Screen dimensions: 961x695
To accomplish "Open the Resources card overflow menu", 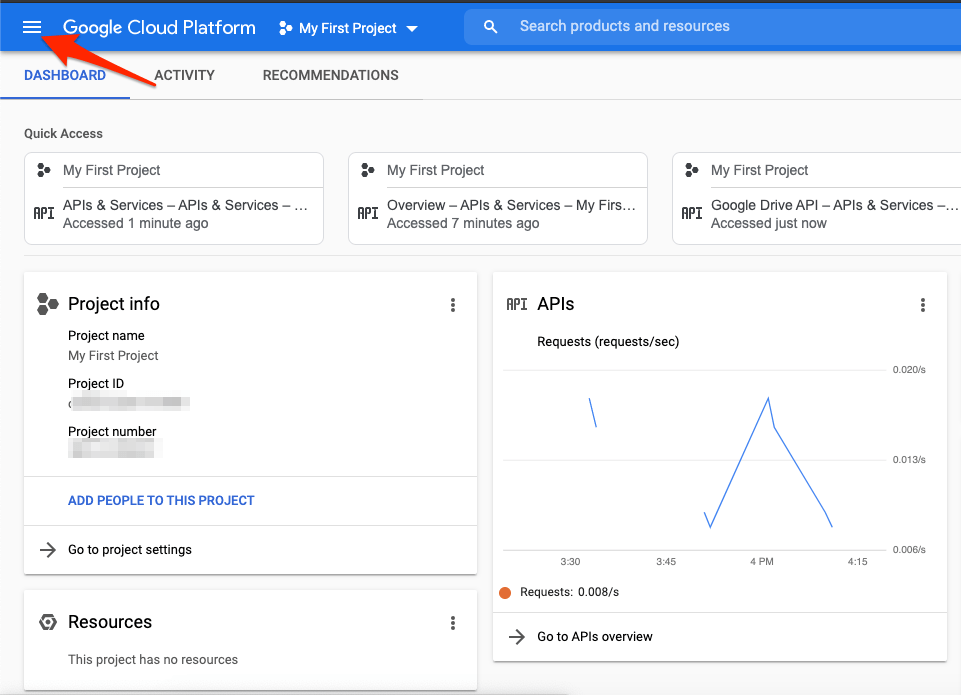I will (x=452, y=622).
